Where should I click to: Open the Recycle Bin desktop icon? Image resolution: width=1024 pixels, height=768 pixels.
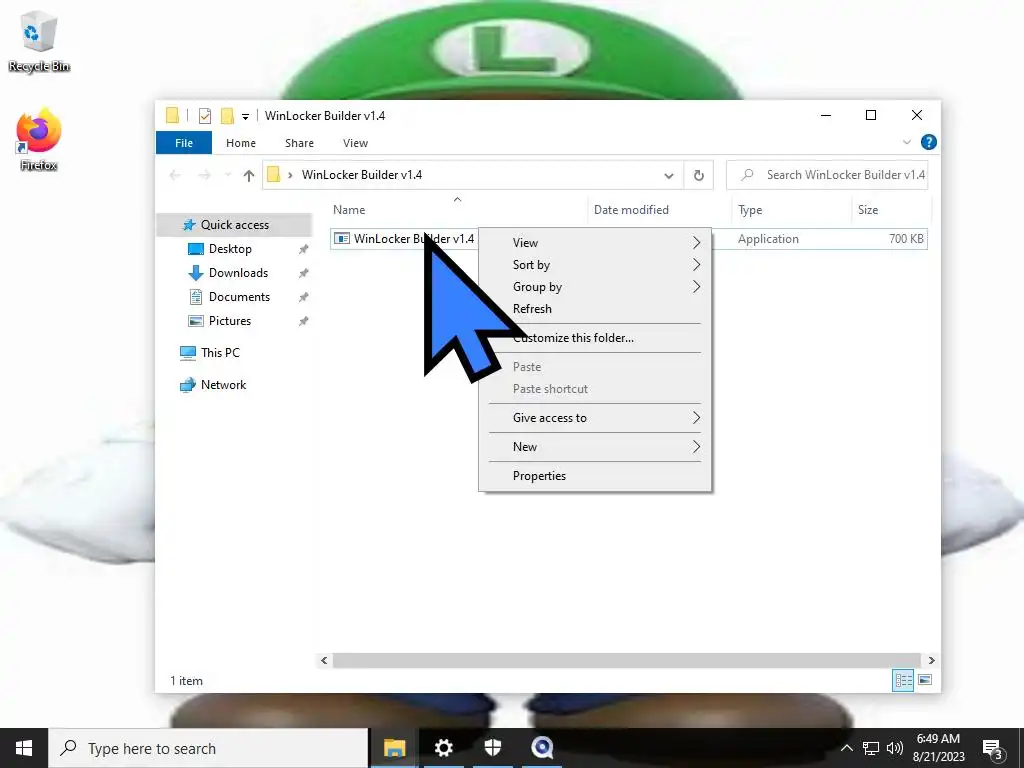pyautogui.click(x=39, y=41)
